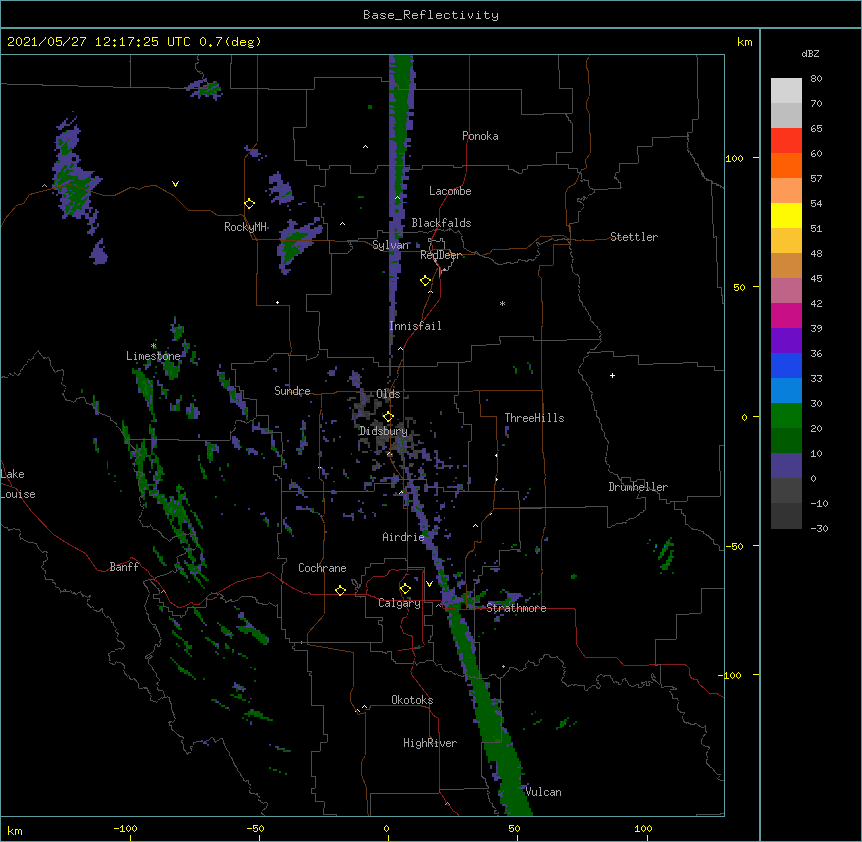
Task: Click the Innisfail city label
Action: coord(416,326)
